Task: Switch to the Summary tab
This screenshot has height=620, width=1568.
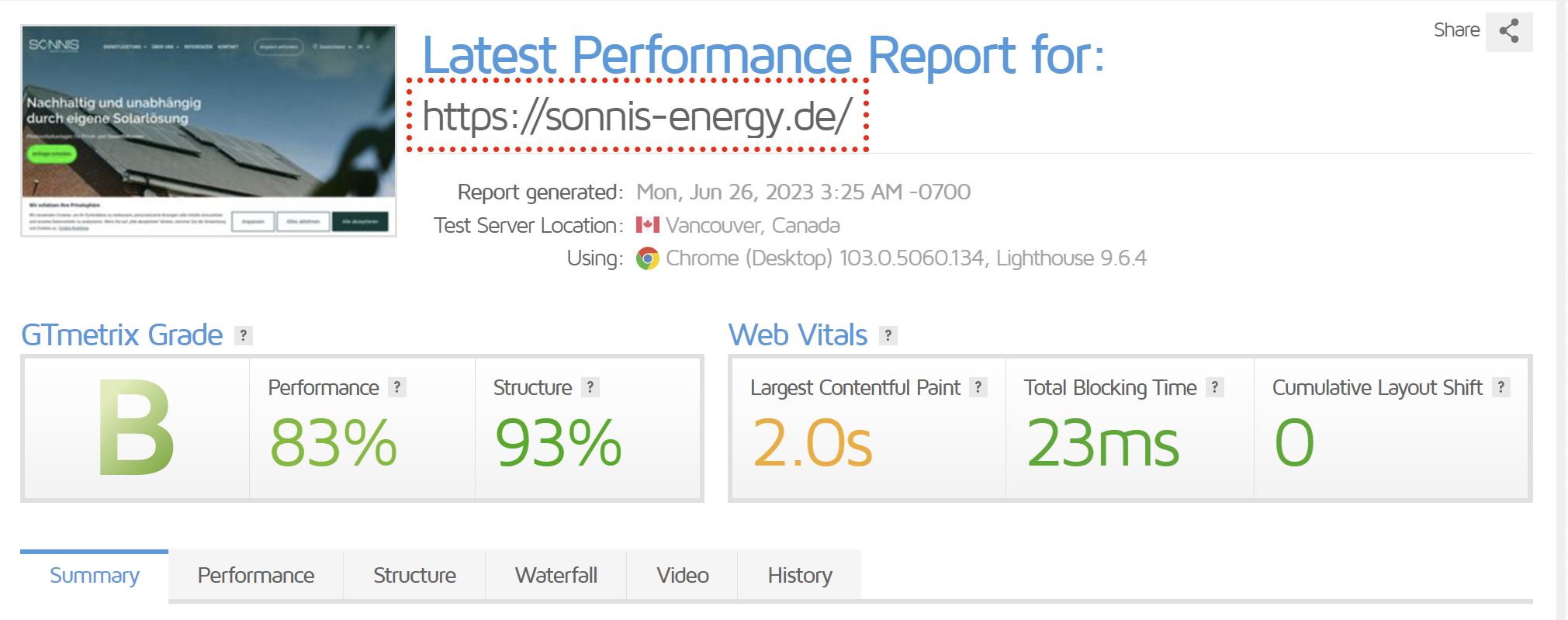Action: point(95,576)
